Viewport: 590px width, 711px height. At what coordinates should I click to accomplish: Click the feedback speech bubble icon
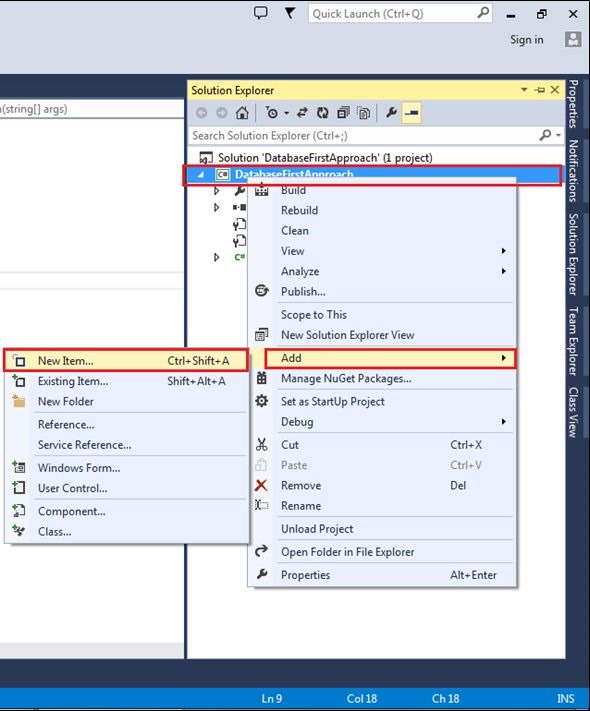coord(260,13)
